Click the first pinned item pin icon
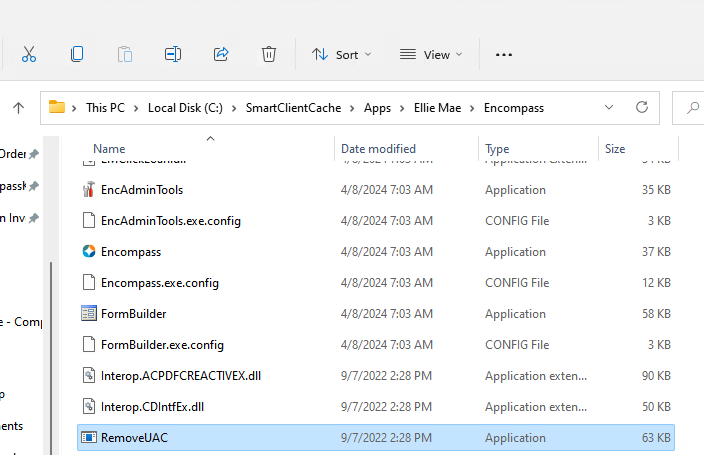The height and width of the screenshot is (455, 704). (x=34, y=154)
